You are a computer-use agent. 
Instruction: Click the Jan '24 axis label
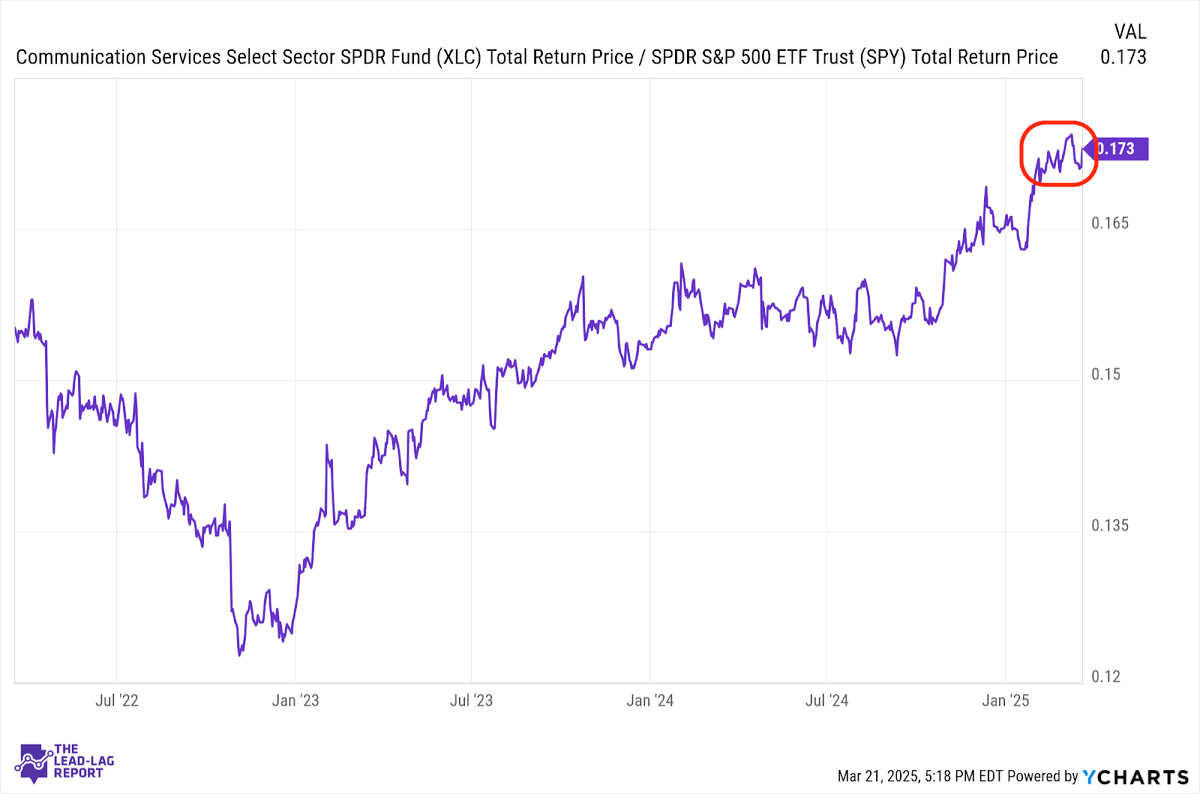[650, 701]
